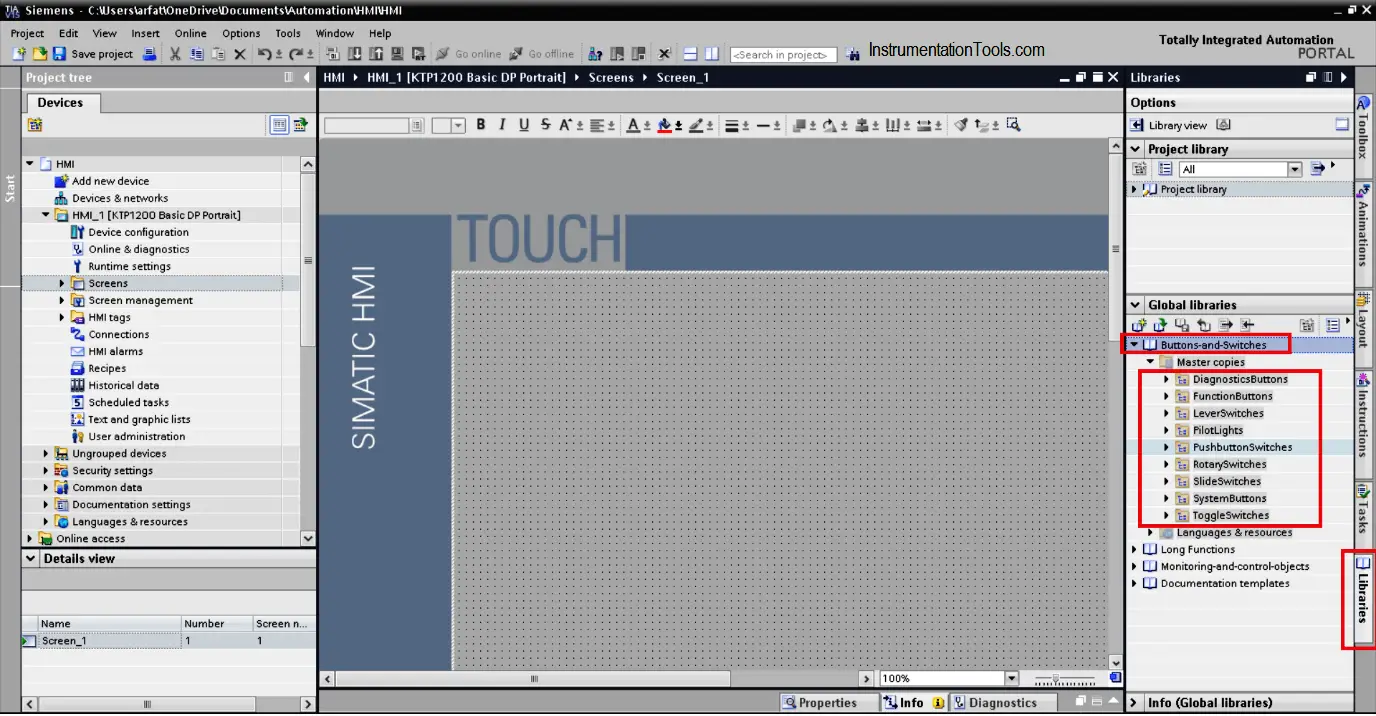Click Save library changes icon
This screenshot has width=1376, height=716.
coord(1182,325)
